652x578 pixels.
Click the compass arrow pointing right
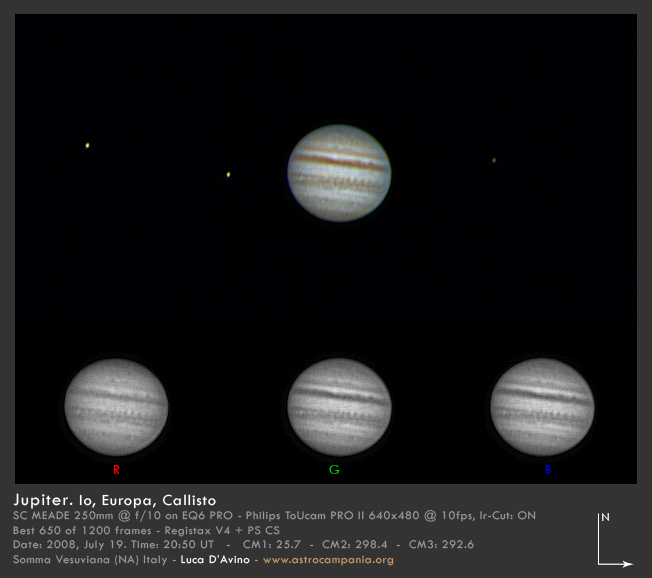(x=616, y=564)
